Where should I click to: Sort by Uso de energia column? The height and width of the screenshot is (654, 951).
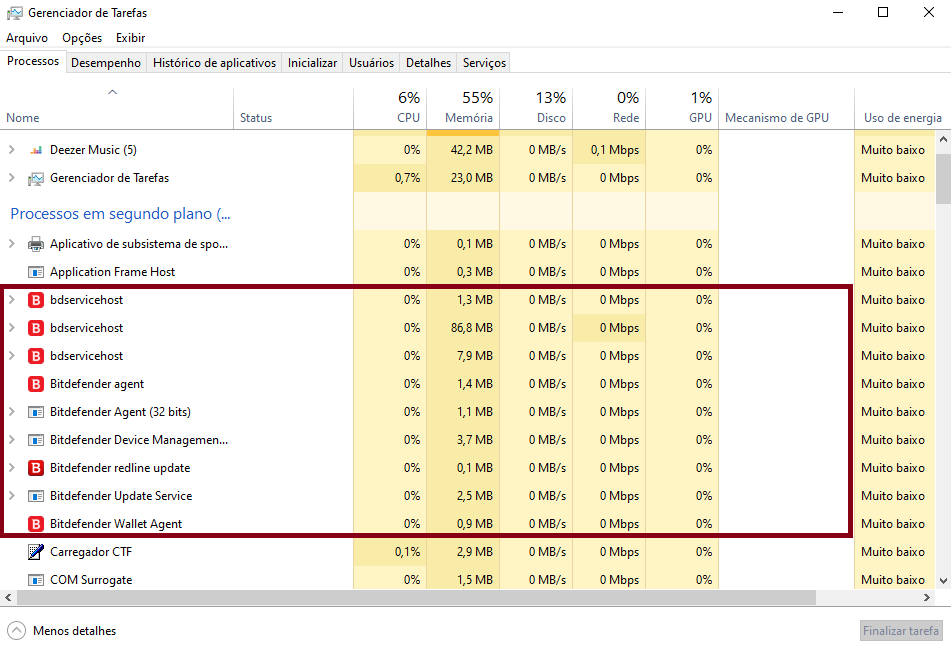click(902, 109)
